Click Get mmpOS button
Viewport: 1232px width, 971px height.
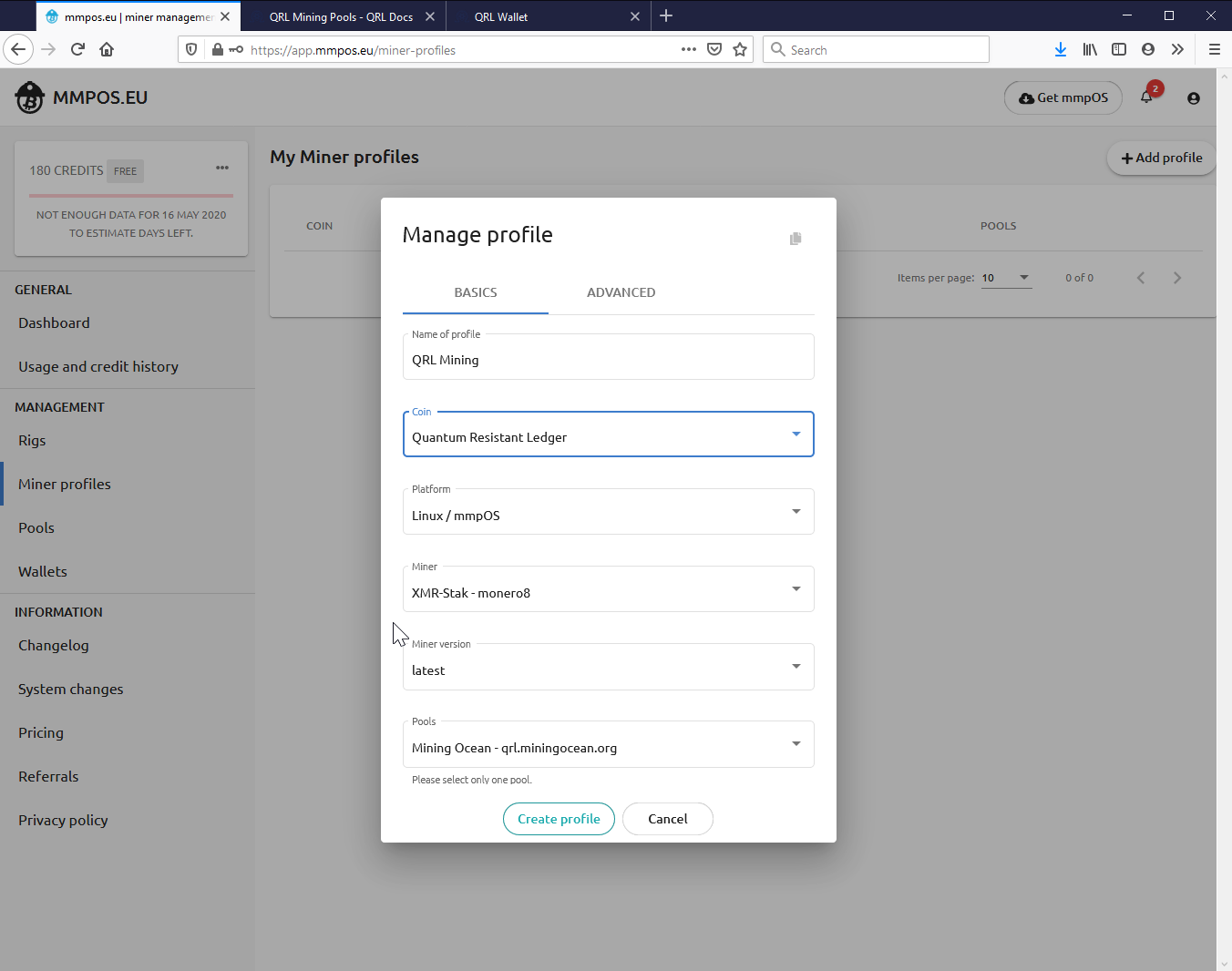1063,97
